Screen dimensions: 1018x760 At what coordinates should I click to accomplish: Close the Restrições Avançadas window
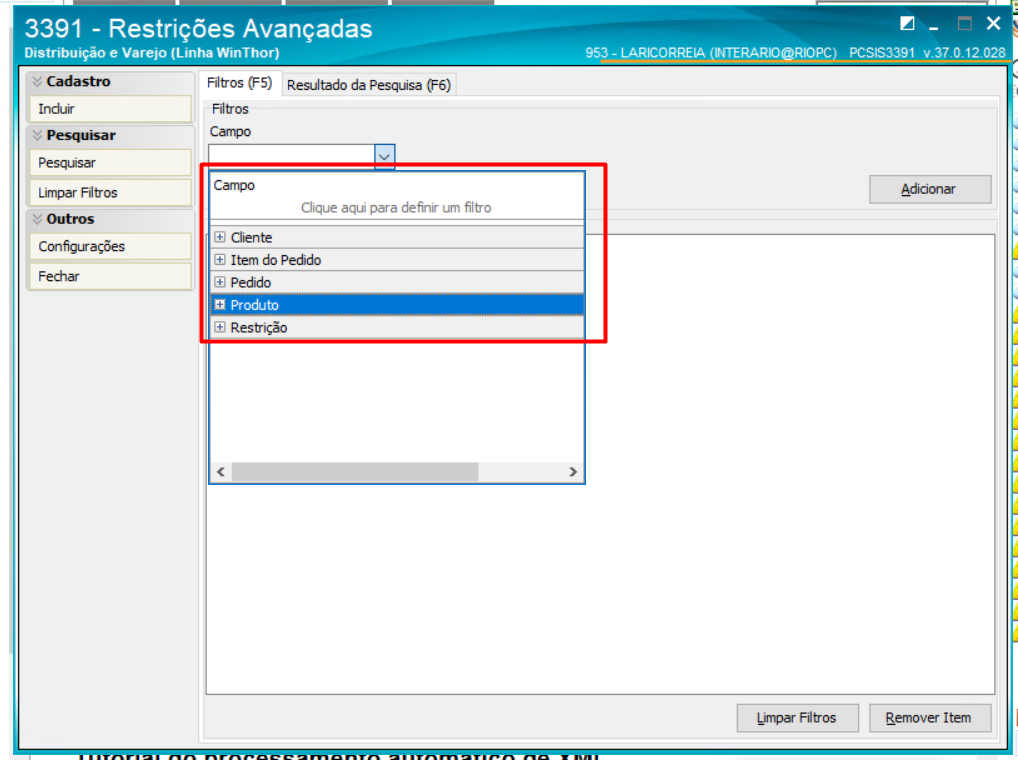tap(993, 24)
